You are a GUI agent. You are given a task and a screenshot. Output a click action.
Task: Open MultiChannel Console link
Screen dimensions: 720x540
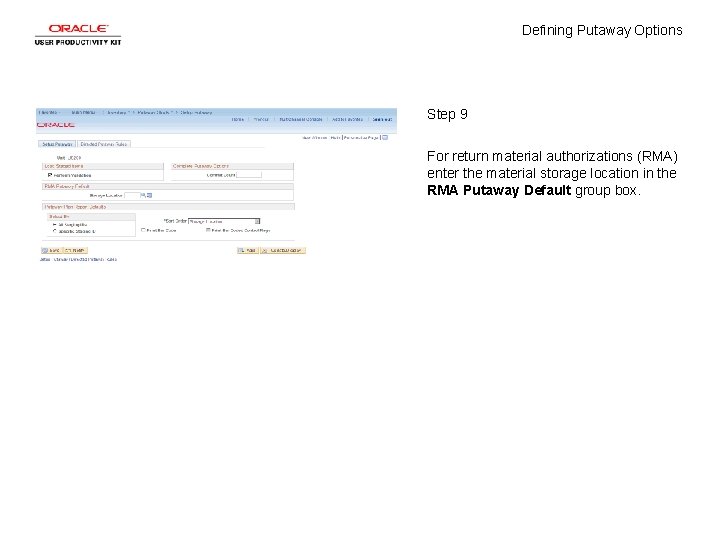(x=301, y=119)
